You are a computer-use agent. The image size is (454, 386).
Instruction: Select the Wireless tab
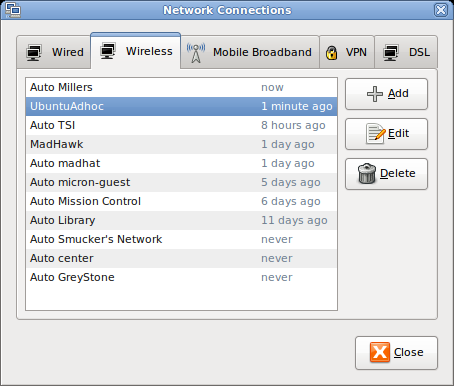(x=136, y=51)
